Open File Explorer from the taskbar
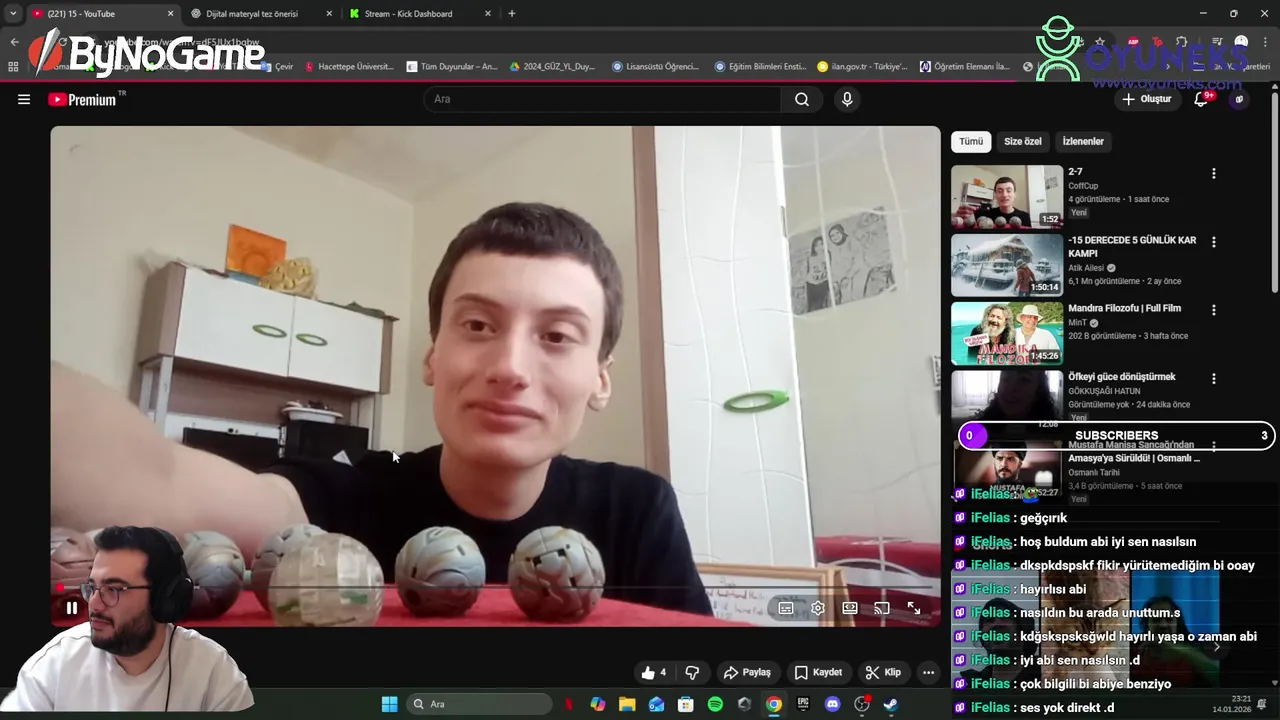Screen dimensions: 1280x720 [627, 704]
